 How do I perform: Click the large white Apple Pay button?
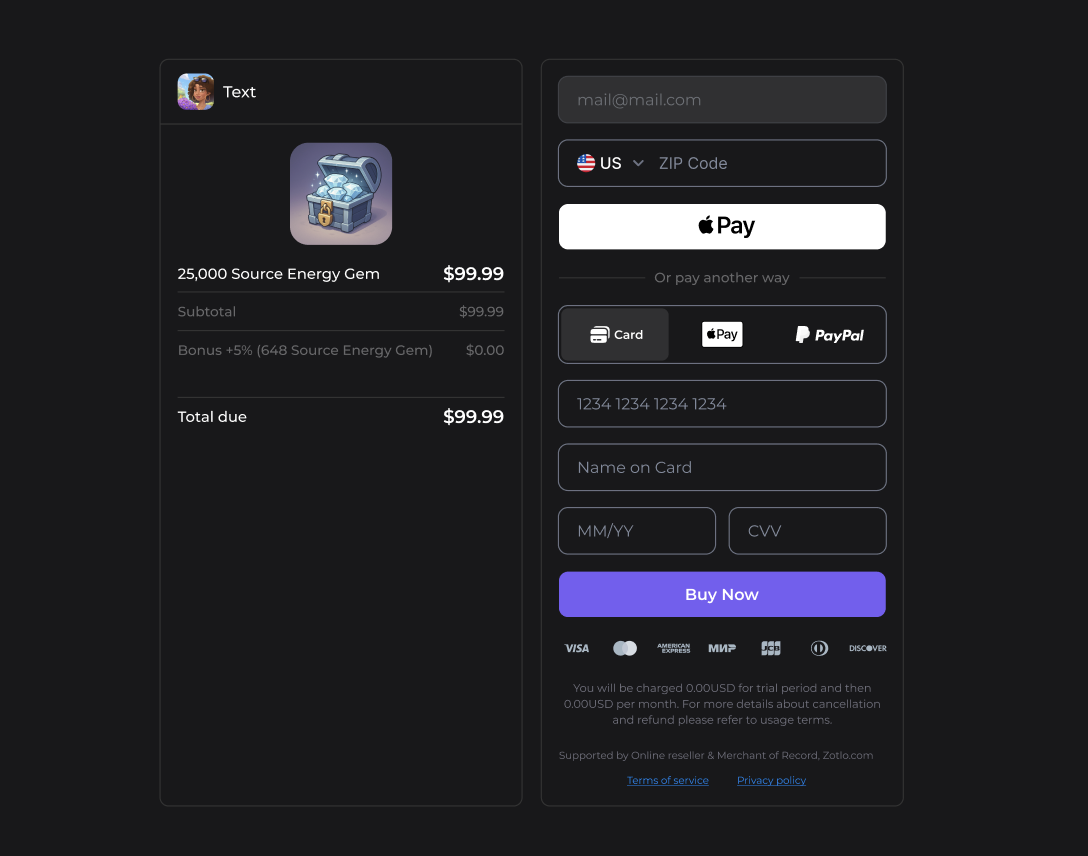click(722, 227)
